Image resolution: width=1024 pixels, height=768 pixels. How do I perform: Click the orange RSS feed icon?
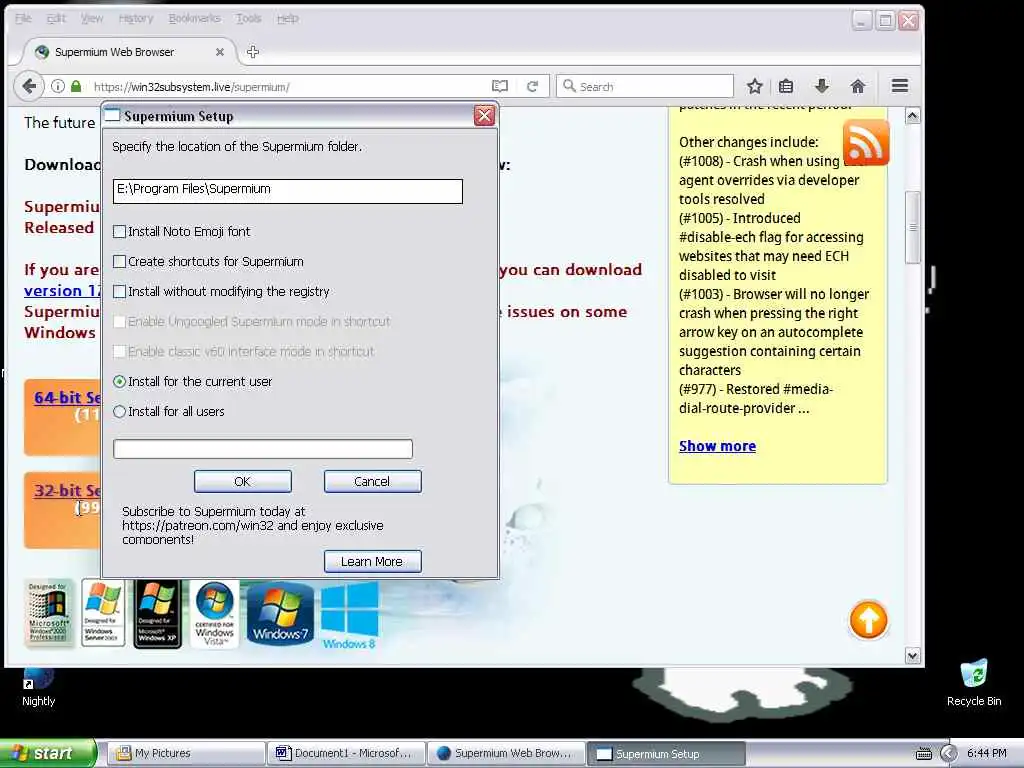point(866,142)
